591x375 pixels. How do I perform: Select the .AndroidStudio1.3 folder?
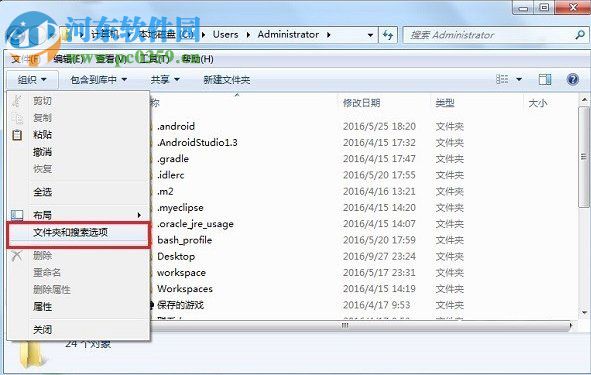click(x=198, y=142)
